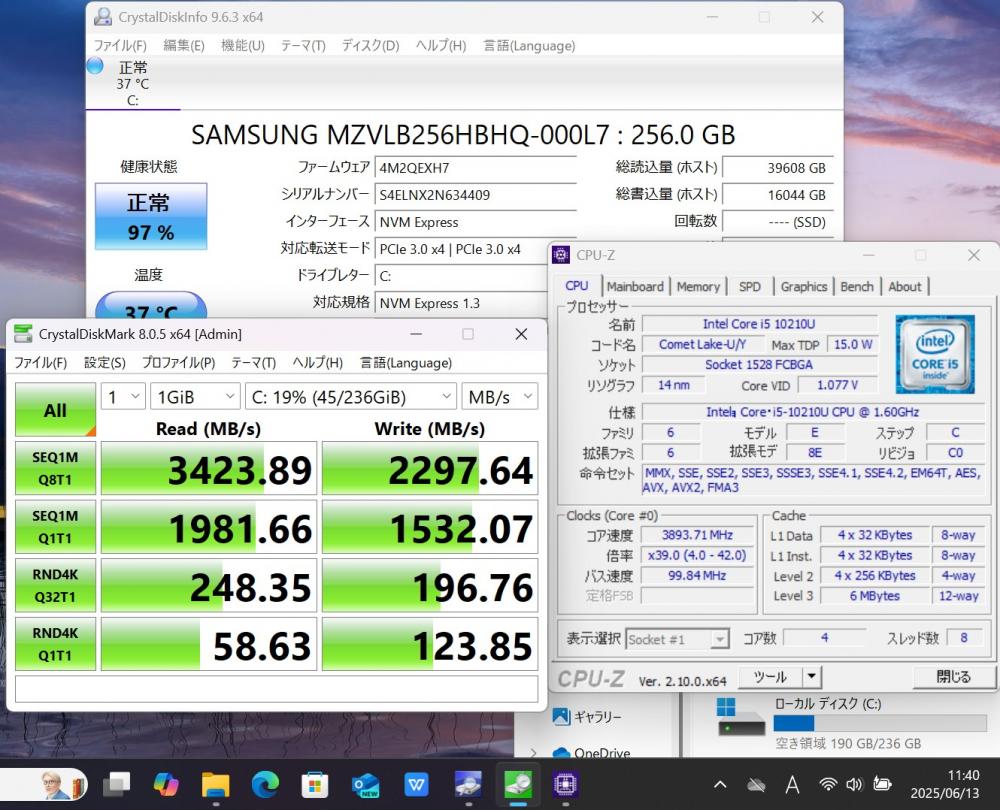
Task: Open the test count dropdown showing 1
Action: coord(123,397)
